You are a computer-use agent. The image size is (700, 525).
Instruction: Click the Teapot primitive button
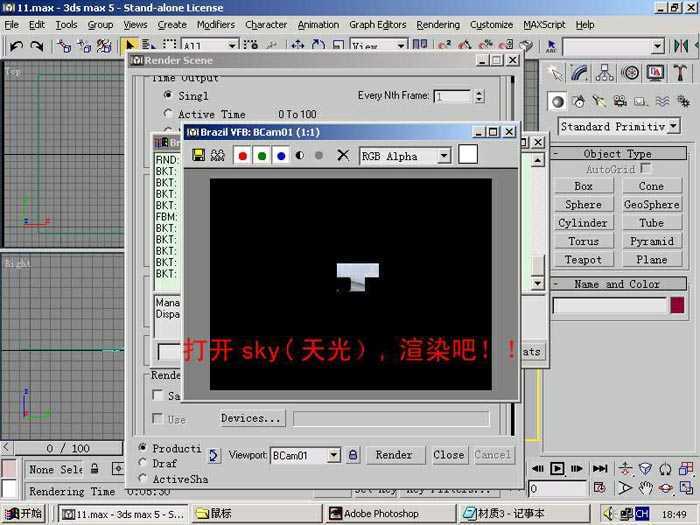point(583,259)
